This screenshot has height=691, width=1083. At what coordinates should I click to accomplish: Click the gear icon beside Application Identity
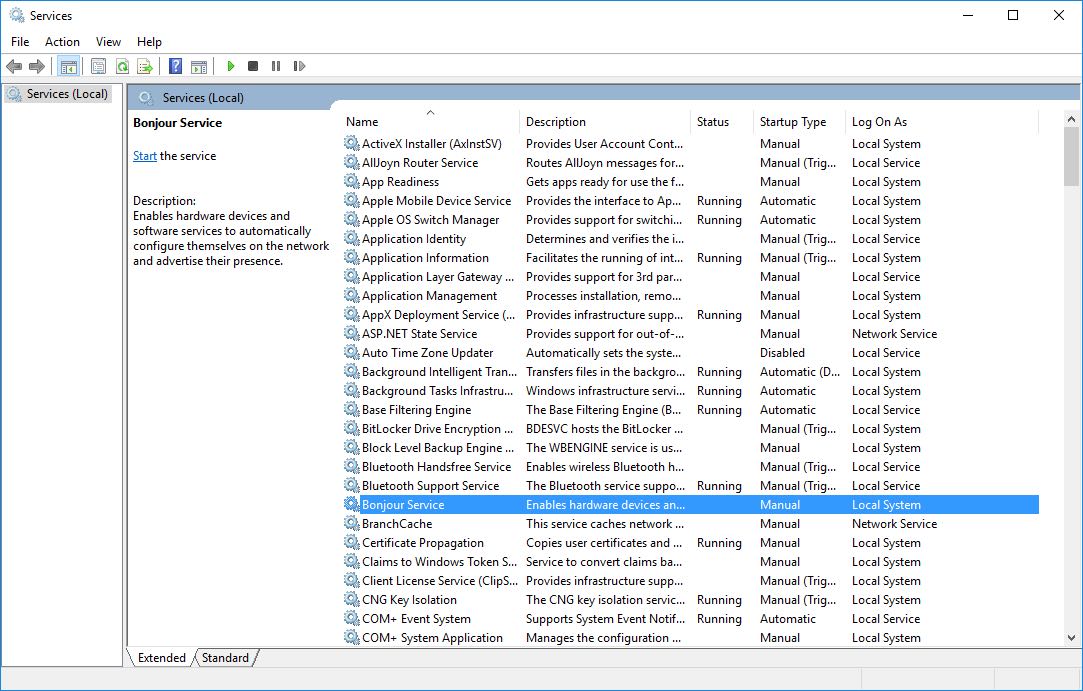tap(352, 238)
